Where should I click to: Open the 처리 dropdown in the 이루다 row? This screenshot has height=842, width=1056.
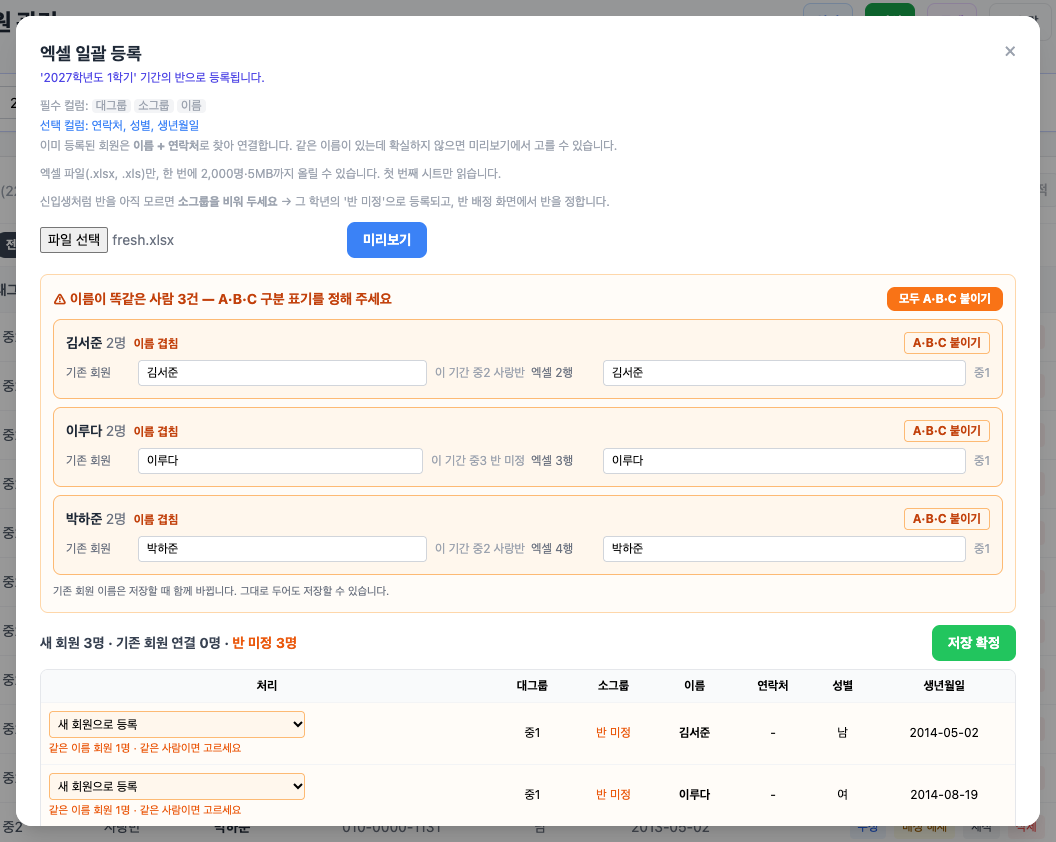click(x=177, y=786)
